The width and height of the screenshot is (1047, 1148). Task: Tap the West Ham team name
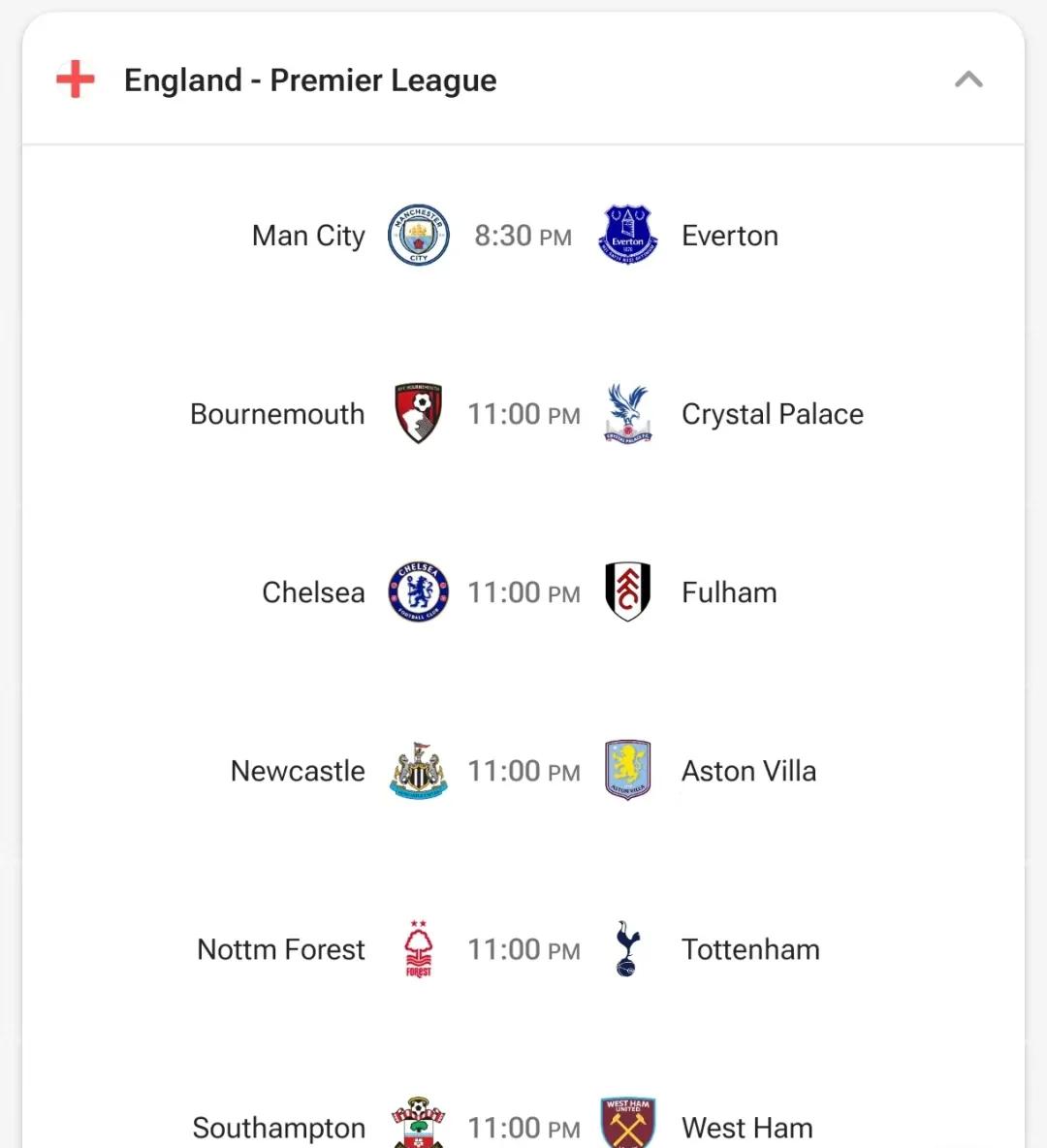click(x=746, y=1128)
